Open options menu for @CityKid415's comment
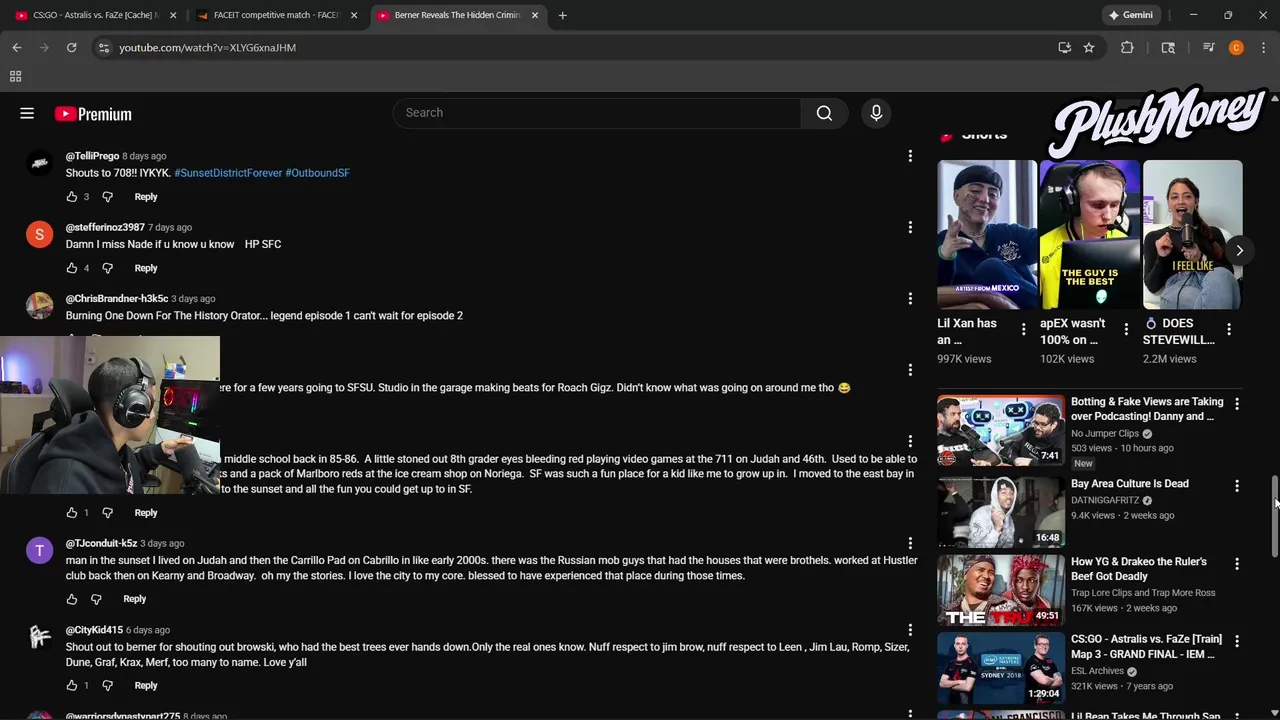This screenshot has height=720, width=1280. [x=910, y=629]
